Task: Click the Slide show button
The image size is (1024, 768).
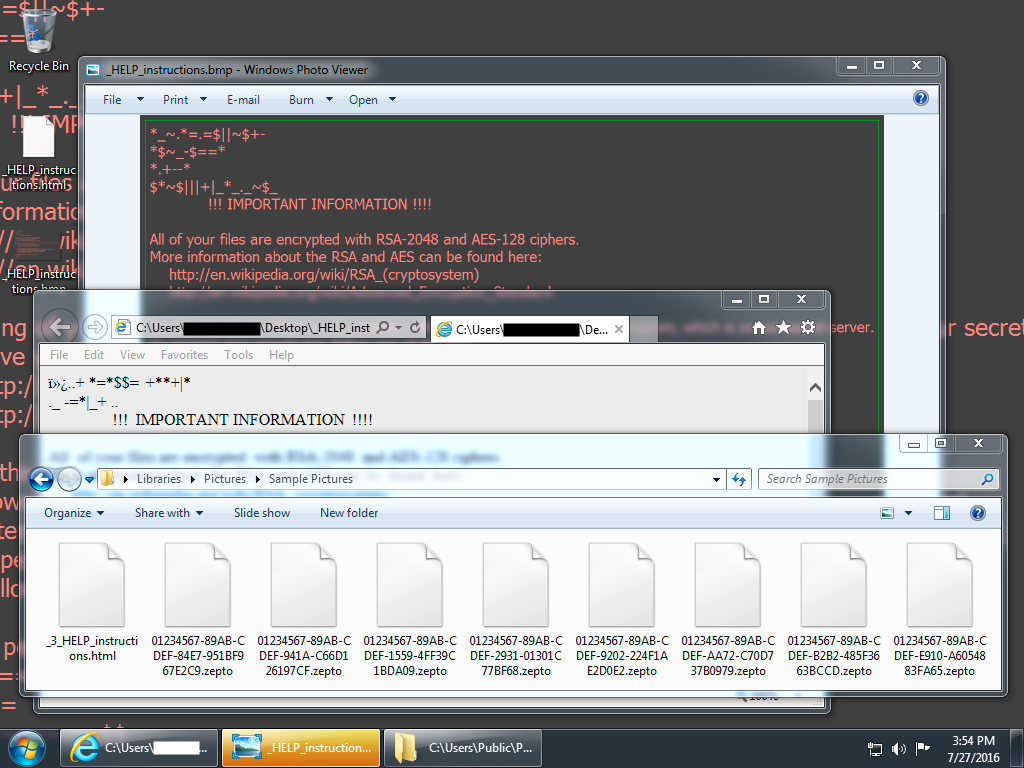Action: tap(262, 513)
